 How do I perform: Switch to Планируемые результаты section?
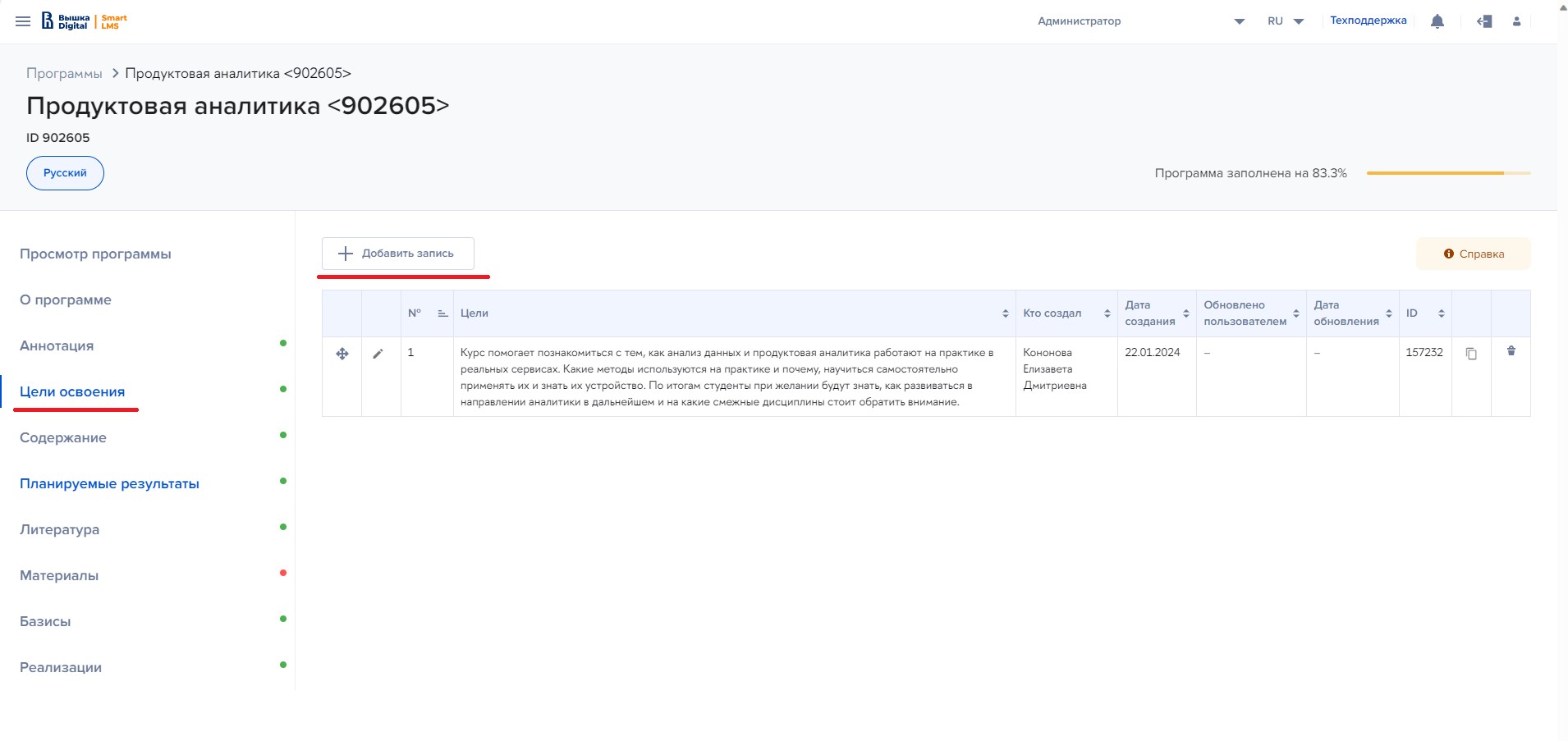[109, 483]
